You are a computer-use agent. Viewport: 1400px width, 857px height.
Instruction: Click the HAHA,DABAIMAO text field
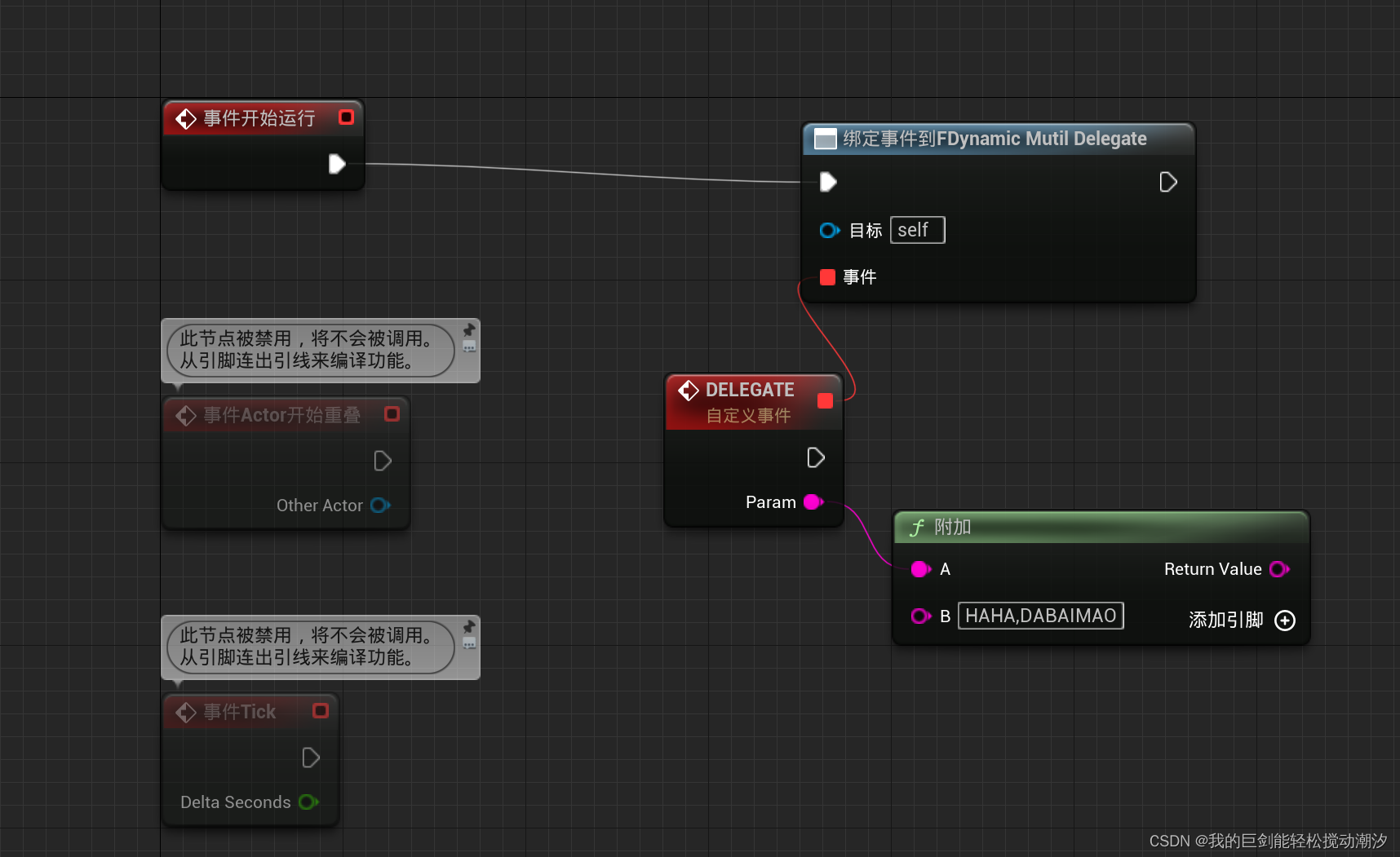point(1040,616)
